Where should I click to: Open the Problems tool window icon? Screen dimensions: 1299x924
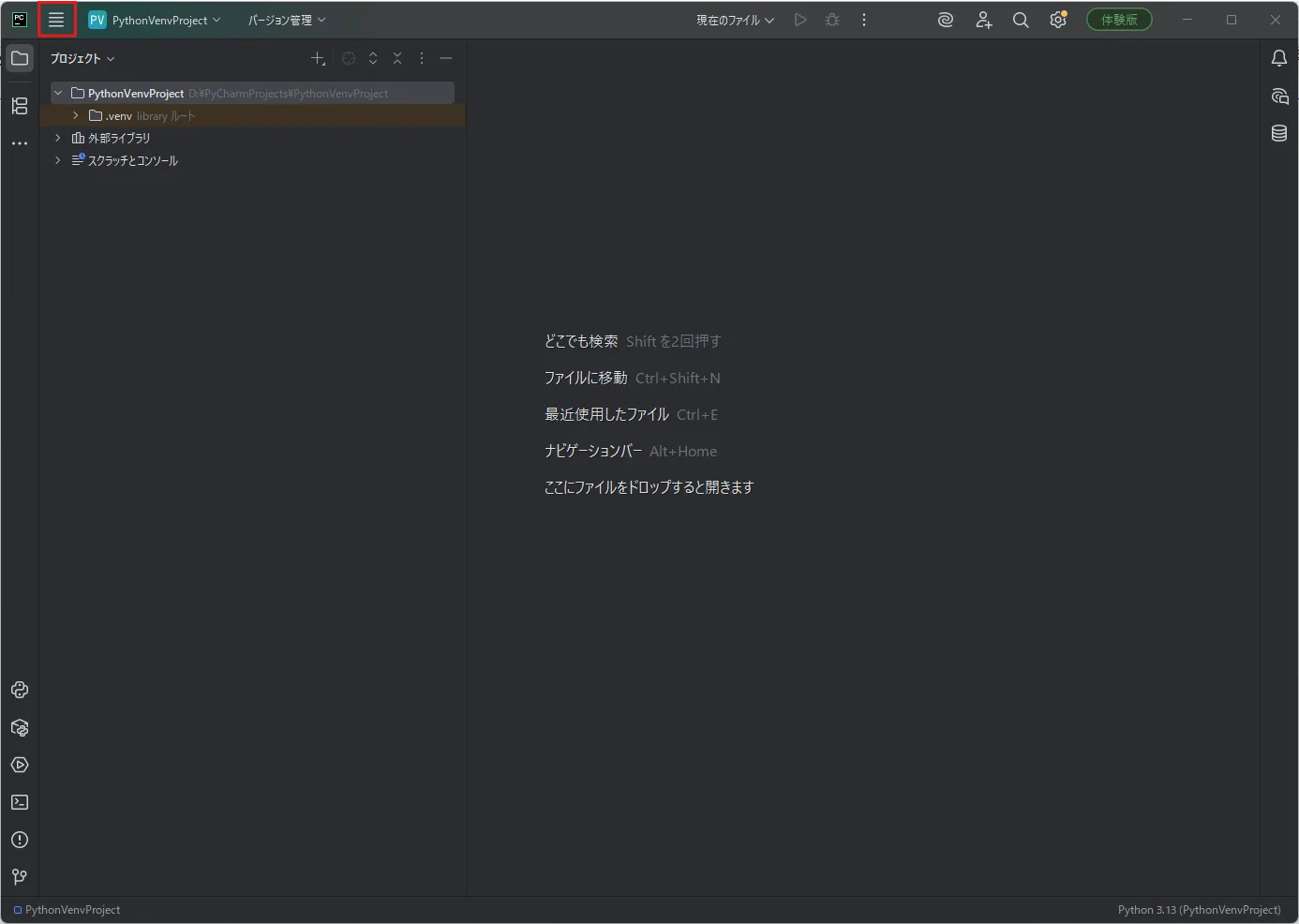coord(20,840)
